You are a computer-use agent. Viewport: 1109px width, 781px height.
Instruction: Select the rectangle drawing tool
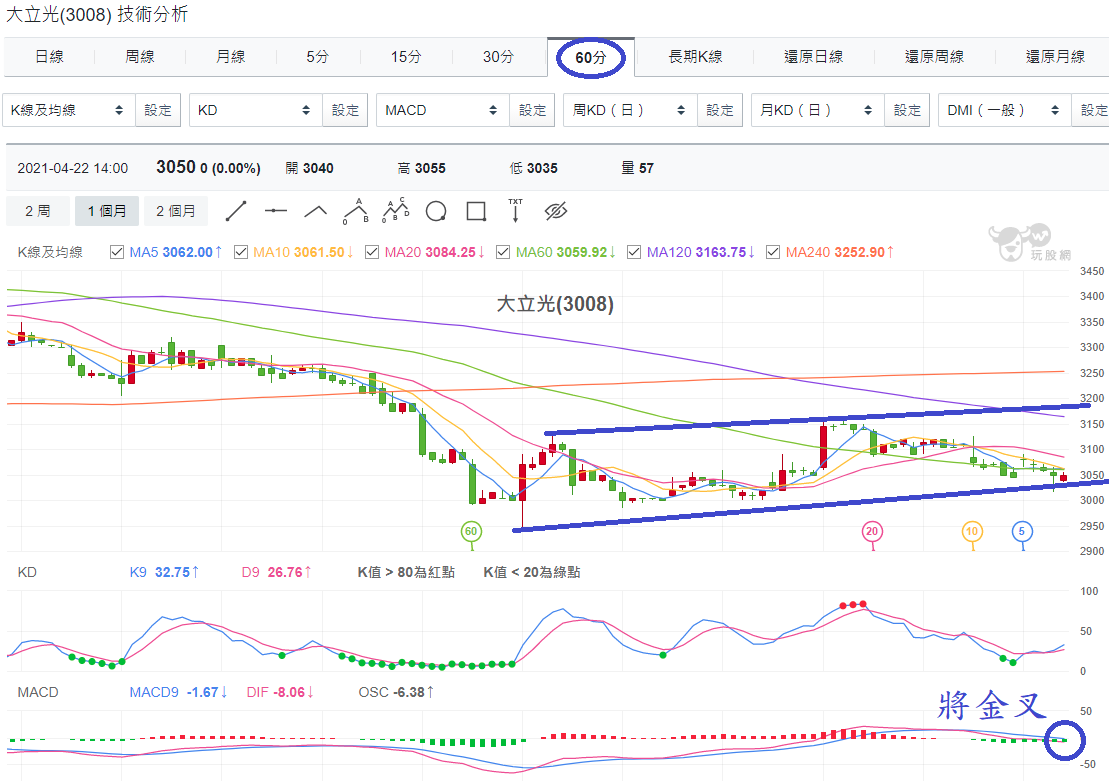coord(476,212)
